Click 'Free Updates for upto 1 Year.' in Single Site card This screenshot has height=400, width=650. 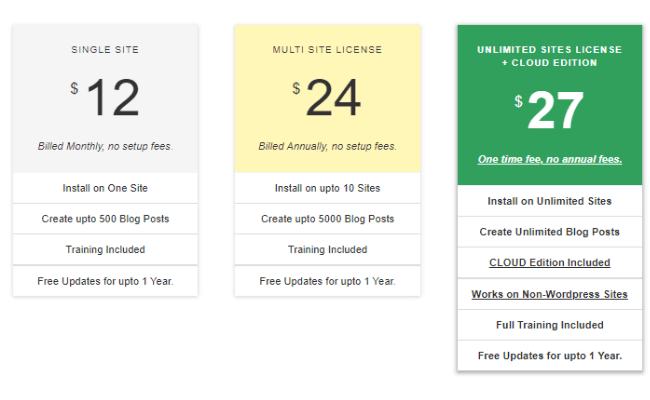(105, 281)
